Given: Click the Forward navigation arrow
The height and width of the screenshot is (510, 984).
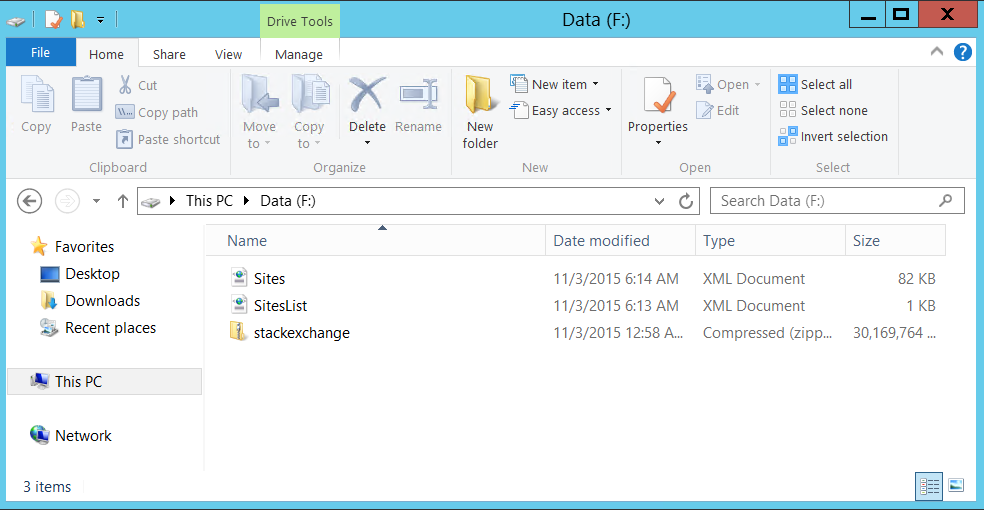Looking at the screenshot, I should pyautogui.click(x=67, y=201).
